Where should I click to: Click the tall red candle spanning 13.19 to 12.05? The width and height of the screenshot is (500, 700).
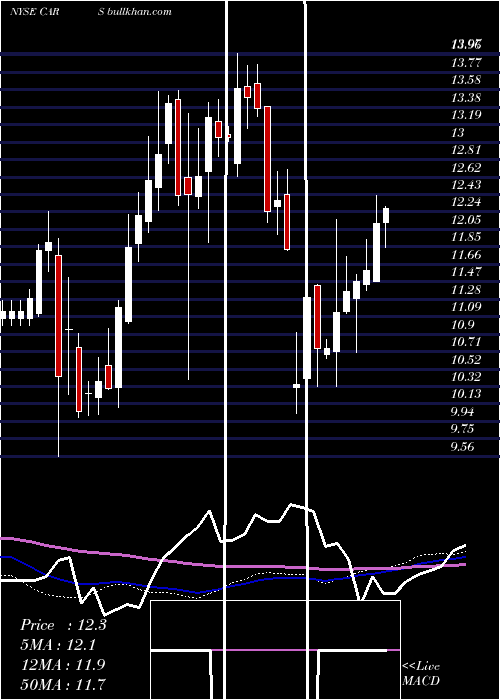tap(267, 159)
